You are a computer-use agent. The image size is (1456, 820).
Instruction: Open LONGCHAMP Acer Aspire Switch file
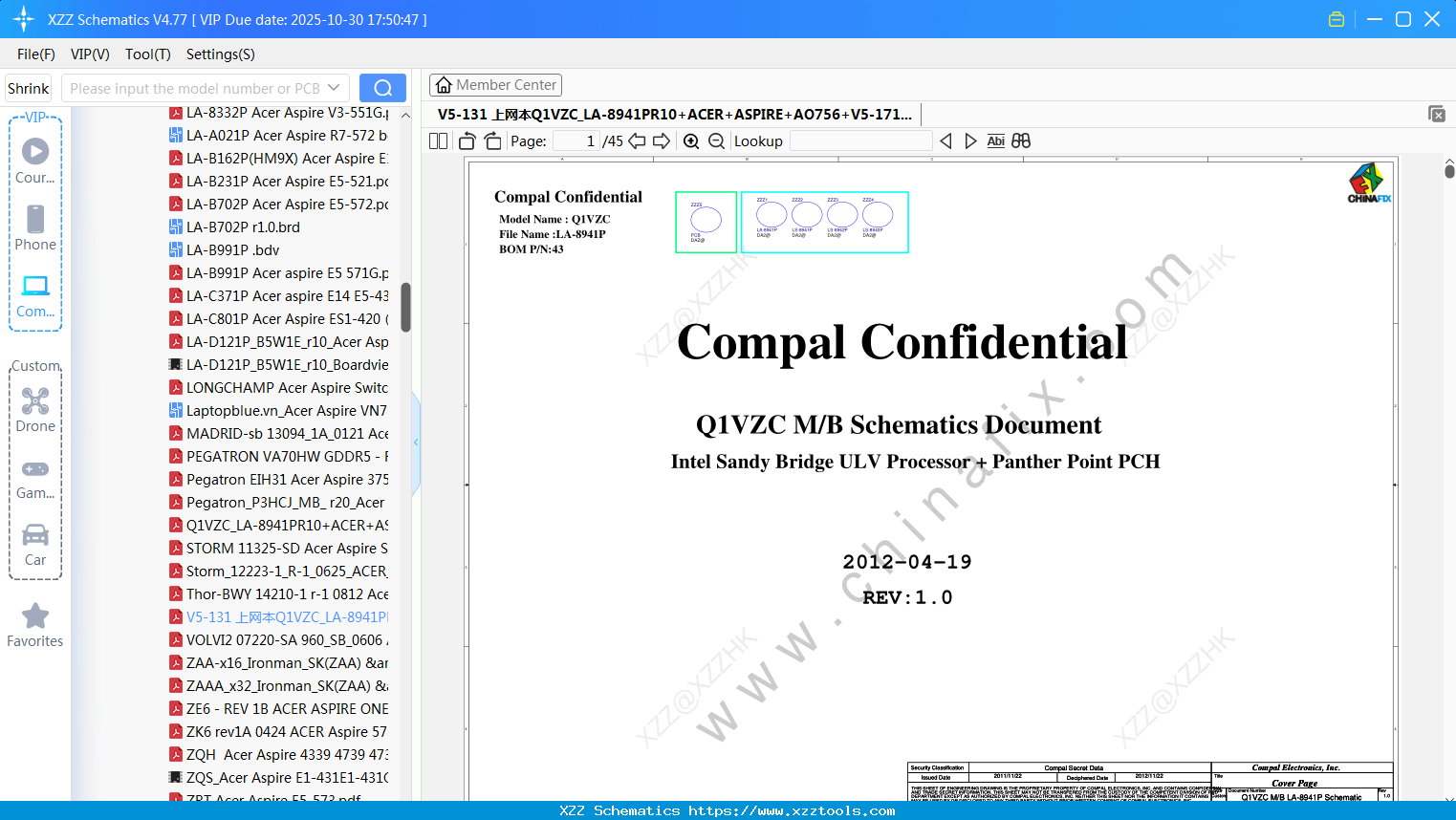pyautogui.click(x=279, y=388)
